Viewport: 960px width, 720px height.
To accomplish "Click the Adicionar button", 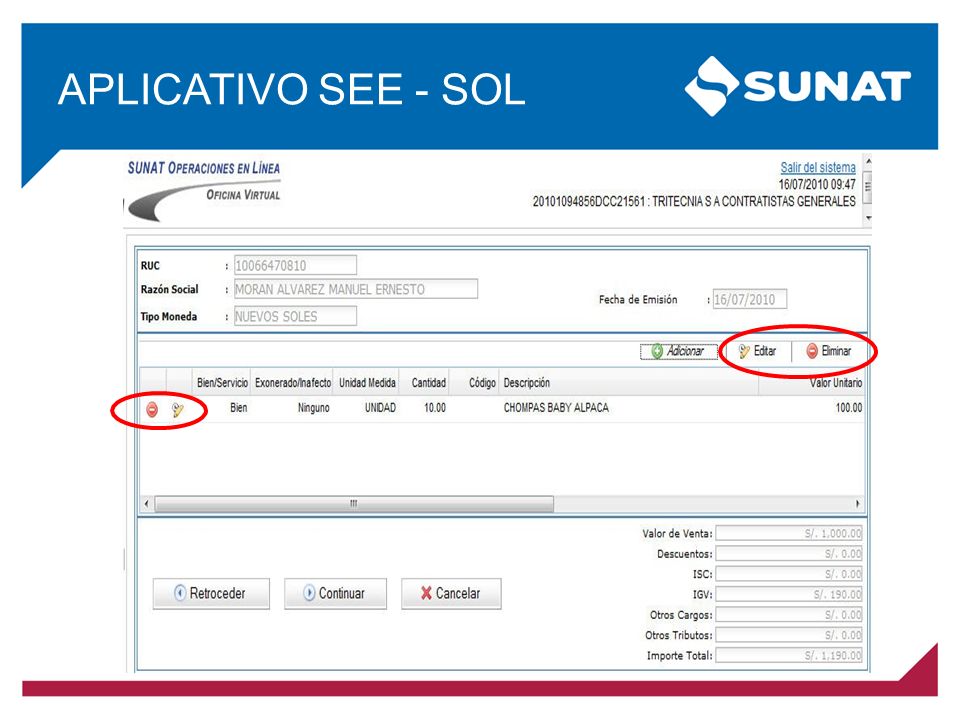I will click(x=678, y=351).
